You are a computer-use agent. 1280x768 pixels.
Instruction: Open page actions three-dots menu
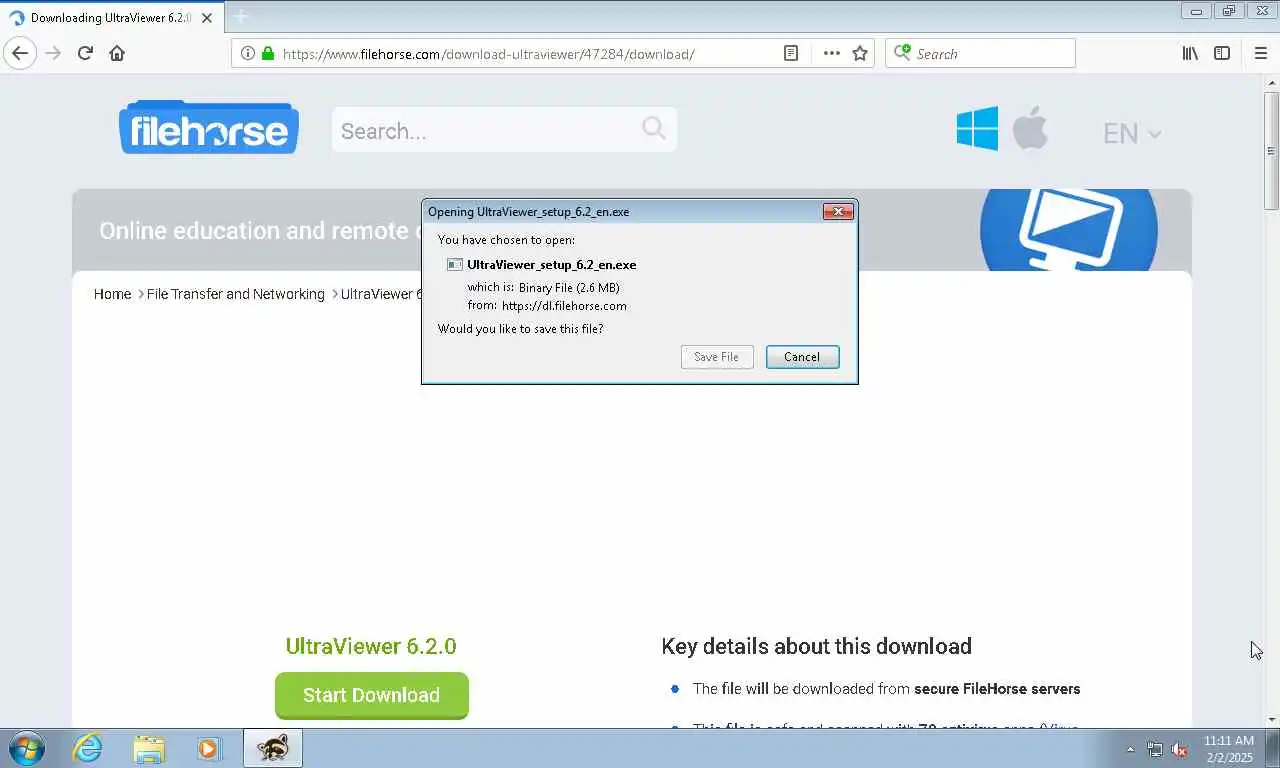tap(831, 54)
